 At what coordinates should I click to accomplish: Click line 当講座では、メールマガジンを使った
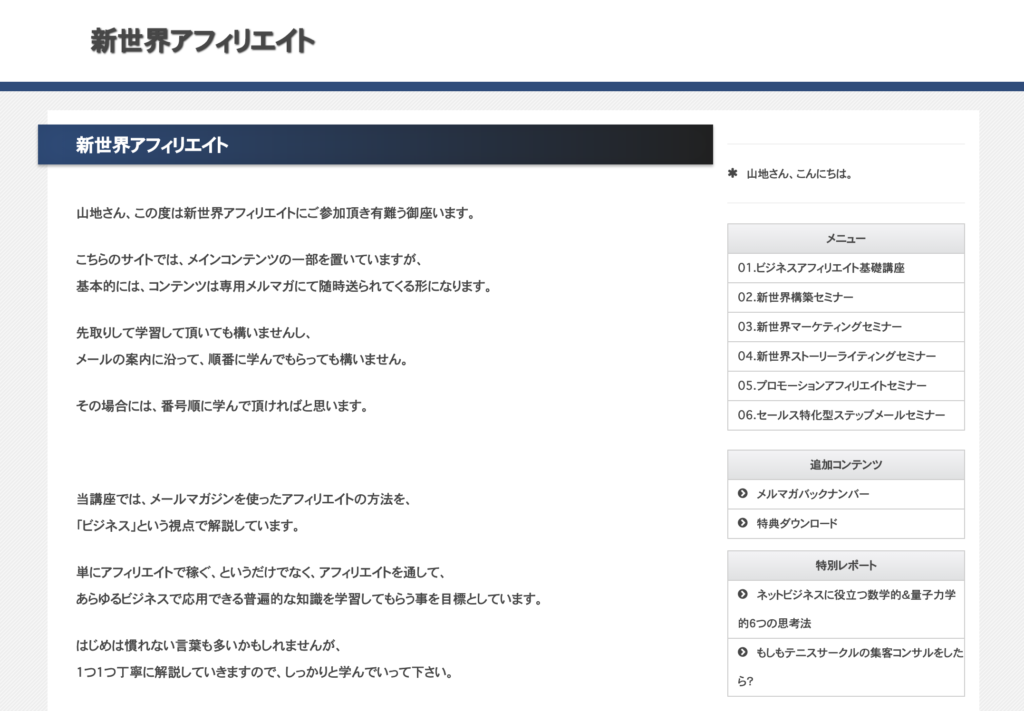244,499
